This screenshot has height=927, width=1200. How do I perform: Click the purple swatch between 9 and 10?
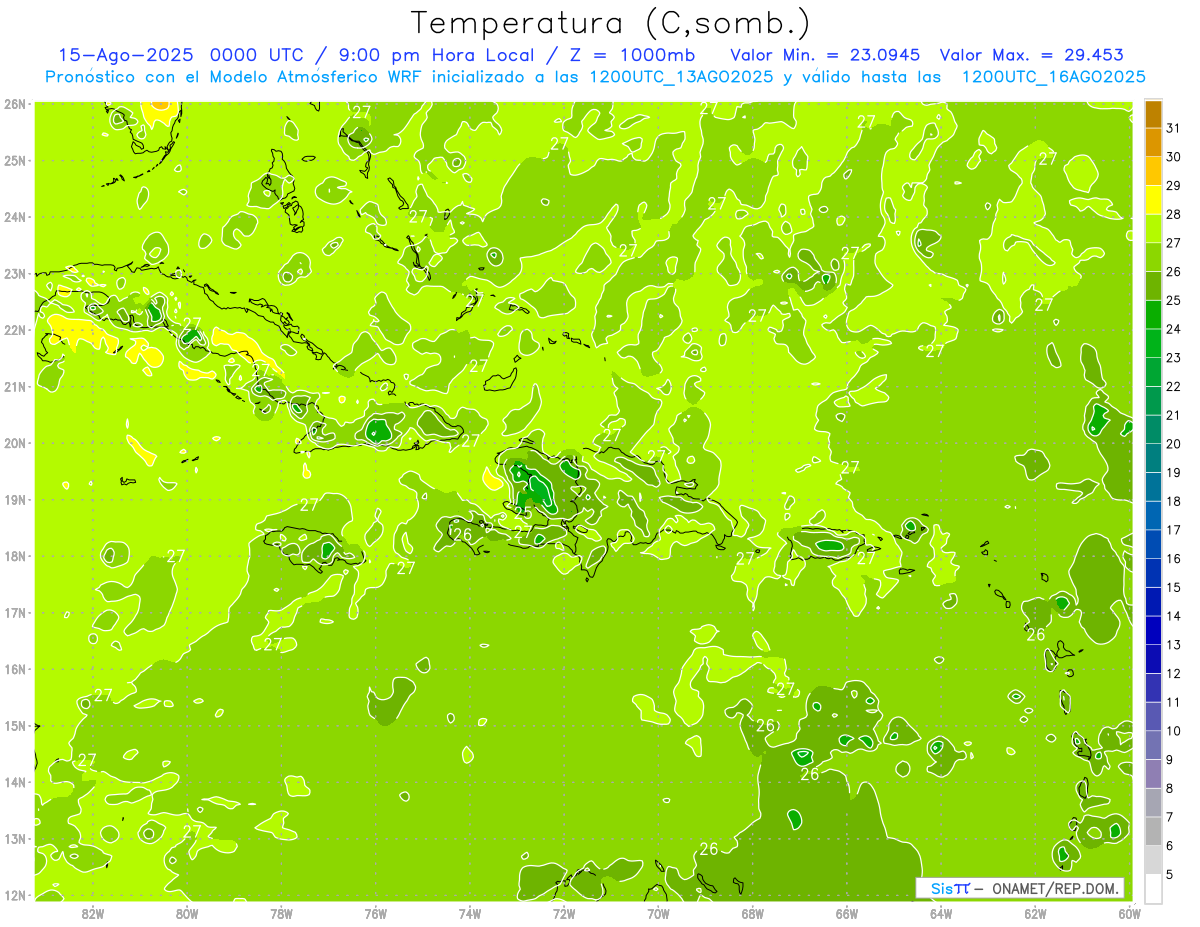coord(1153,745)
